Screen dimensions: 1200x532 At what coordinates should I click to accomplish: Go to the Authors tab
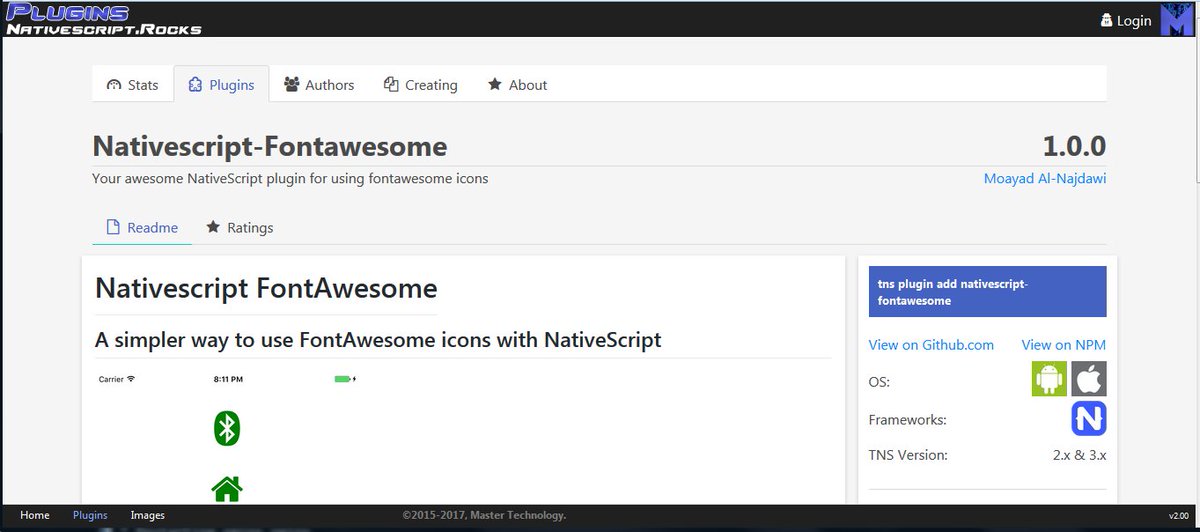click(319, 85)
